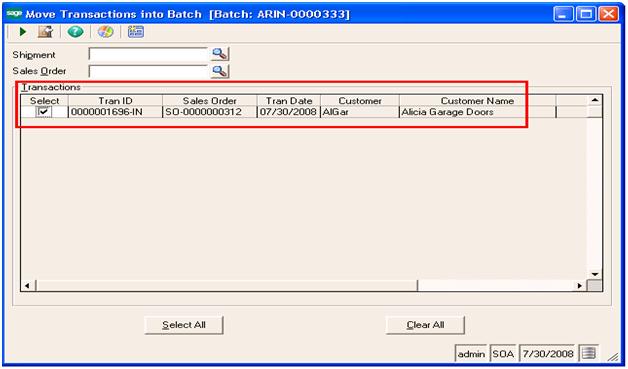Click the Tran Date column header
This screenshot has height=369, width=628.
pyautogui.click(x=289, y=101)
